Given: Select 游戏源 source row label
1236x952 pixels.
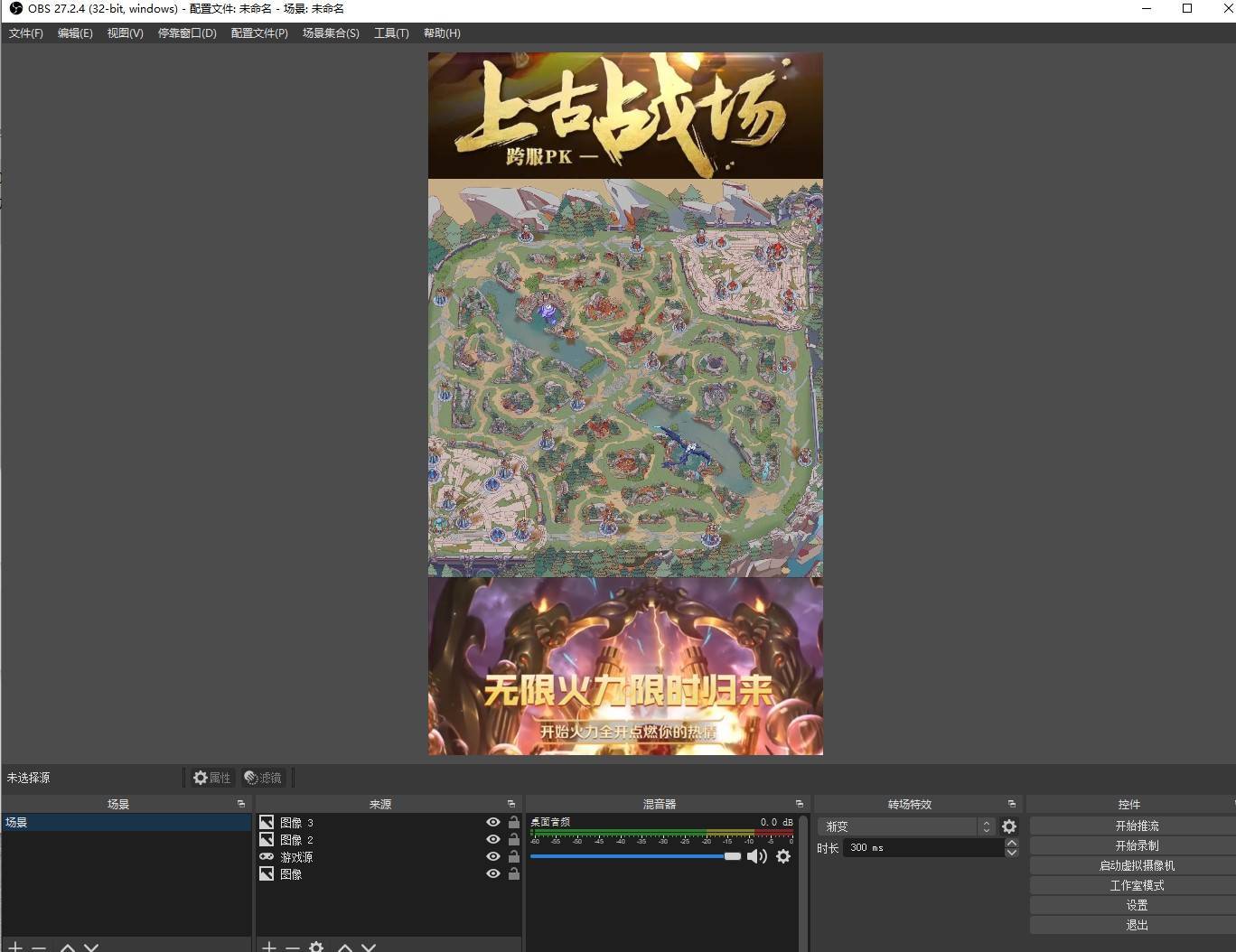Looking at the screenshot, I should (x=296, y=857).
